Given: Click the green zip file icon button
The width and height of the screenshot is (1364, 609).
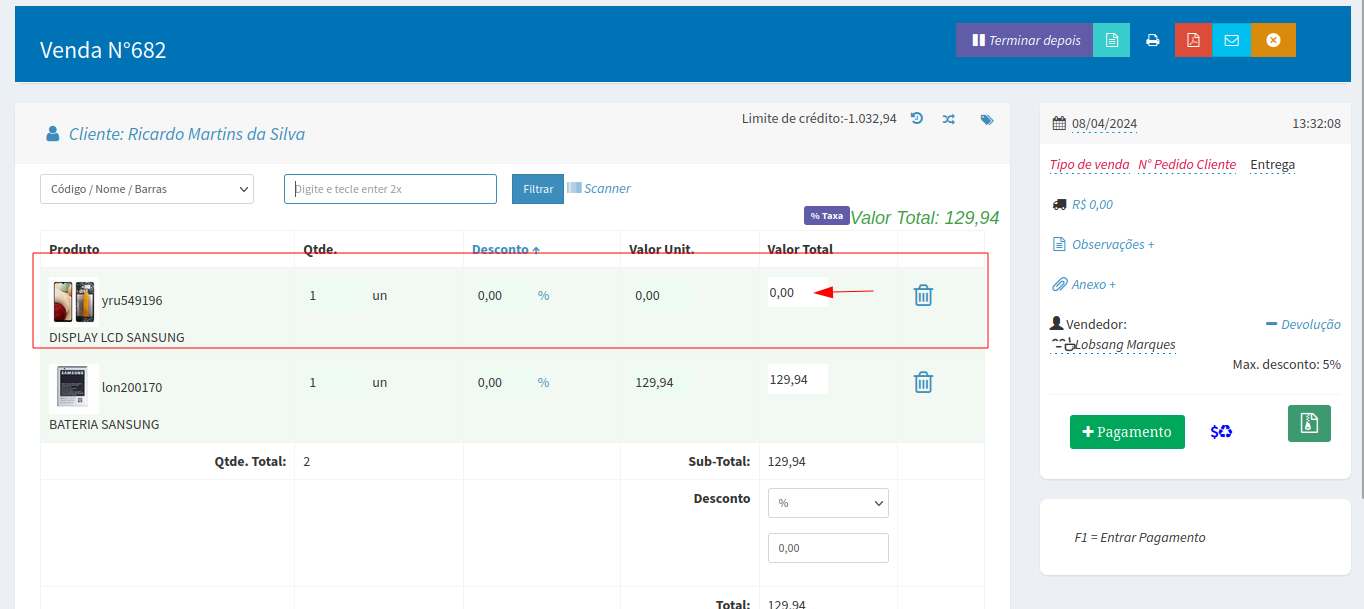Looking at the screenshot, I should (x=1309, y=423).
